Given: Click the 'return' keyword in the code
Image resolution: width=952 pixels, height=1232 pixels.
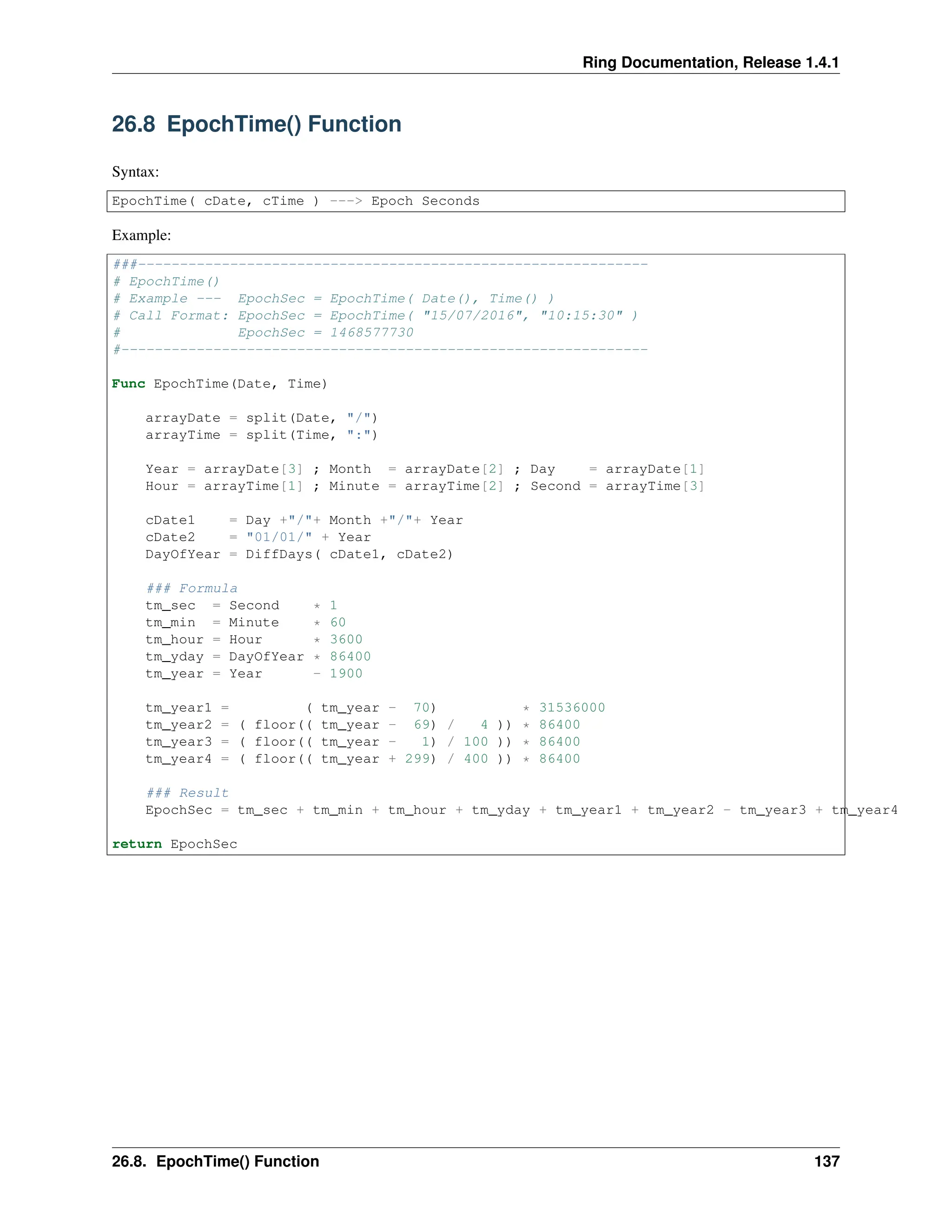Looking at the screenshot, I should tap(137, 844).
